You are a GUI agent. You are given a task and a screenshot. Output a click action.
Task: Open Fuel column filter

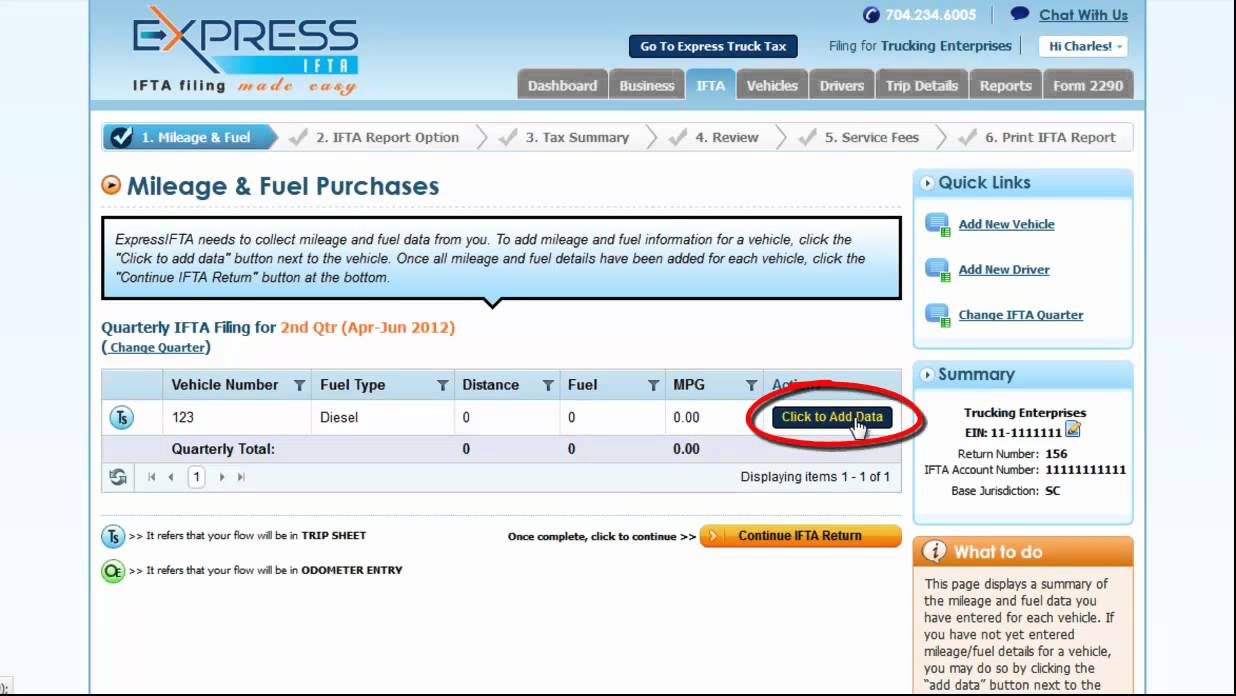pyautogui.click(x=653, y=385)
